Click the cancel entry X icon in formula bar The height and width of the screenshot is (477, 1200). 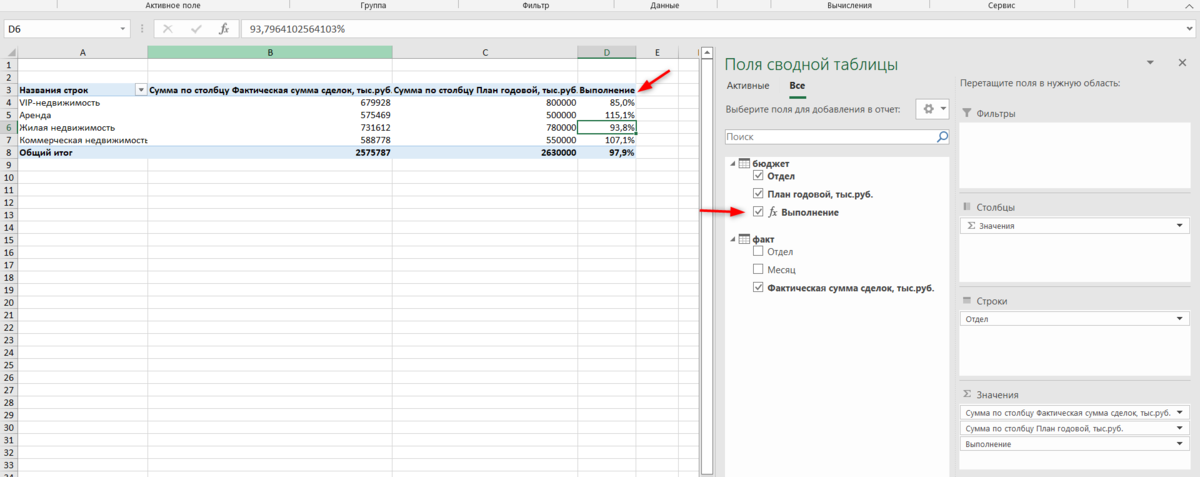click(167, 30)
